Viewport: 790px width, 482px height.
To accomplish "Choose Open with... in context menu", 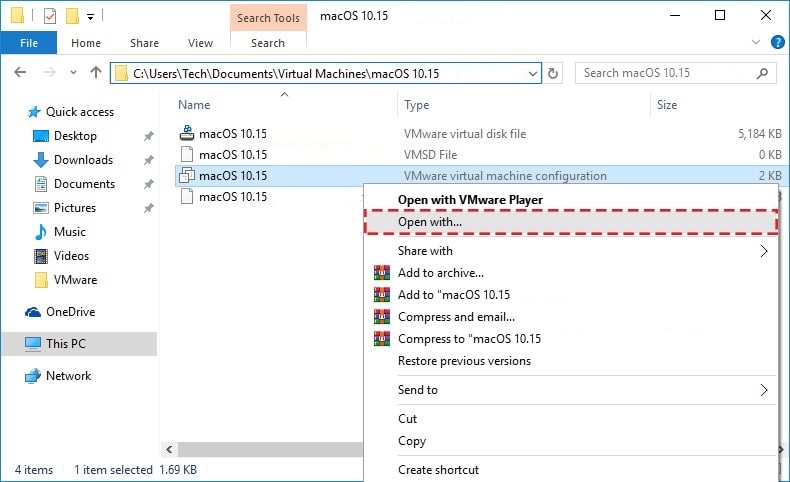I will 571,222.
